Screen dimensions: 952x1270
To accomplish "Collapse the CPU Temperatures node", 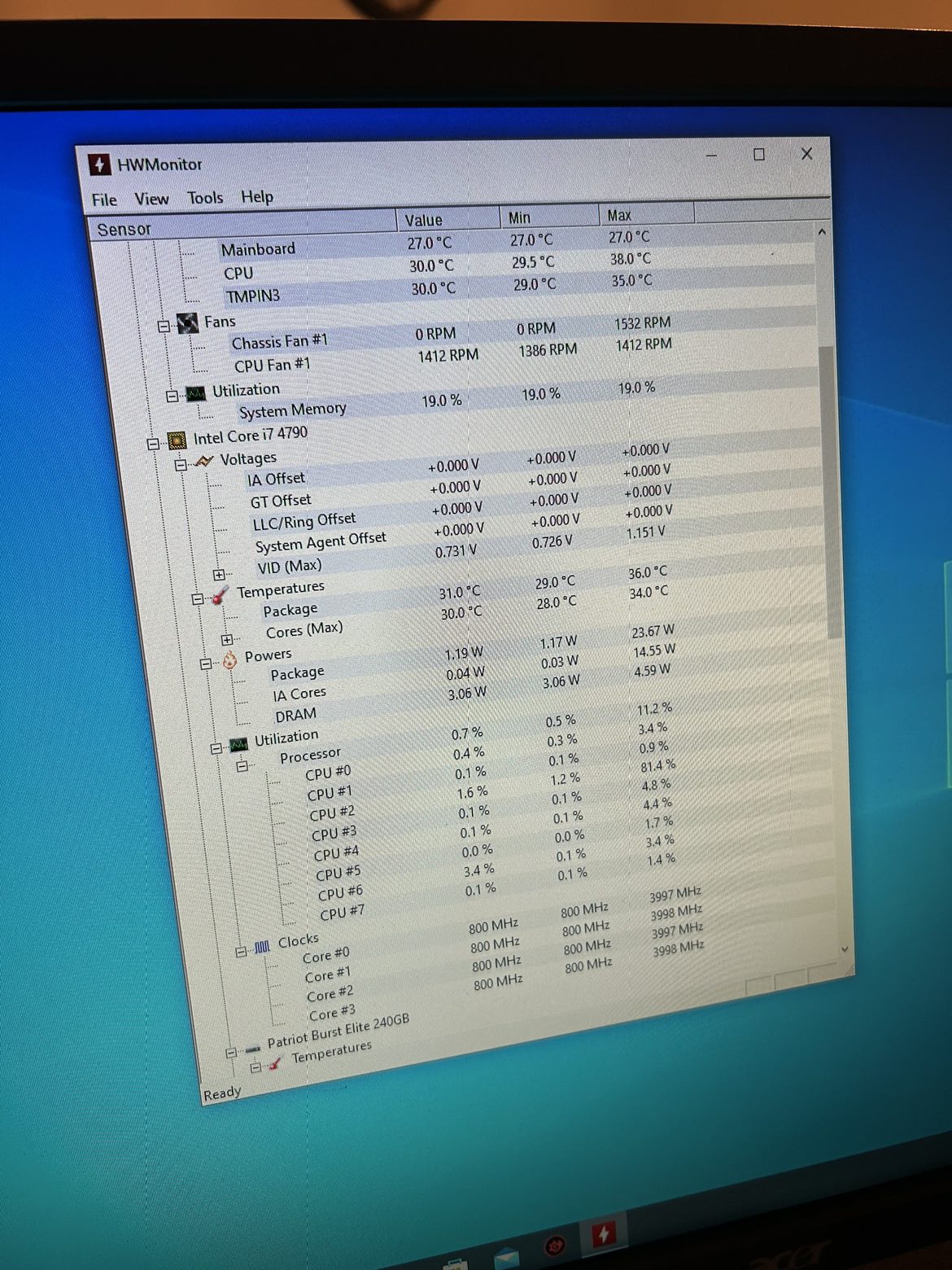I will (x=197, y=599).
